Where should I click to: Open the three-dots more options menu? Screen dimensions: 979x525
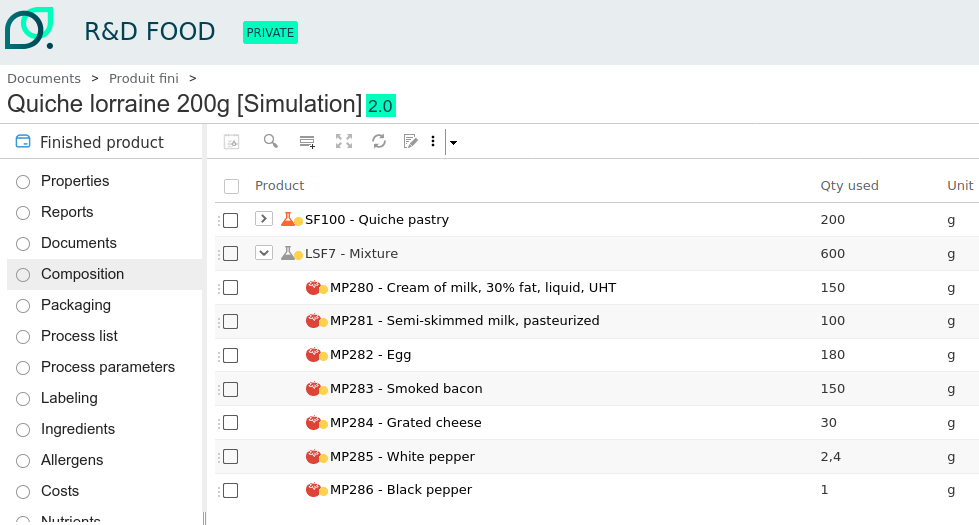[433, 141]
